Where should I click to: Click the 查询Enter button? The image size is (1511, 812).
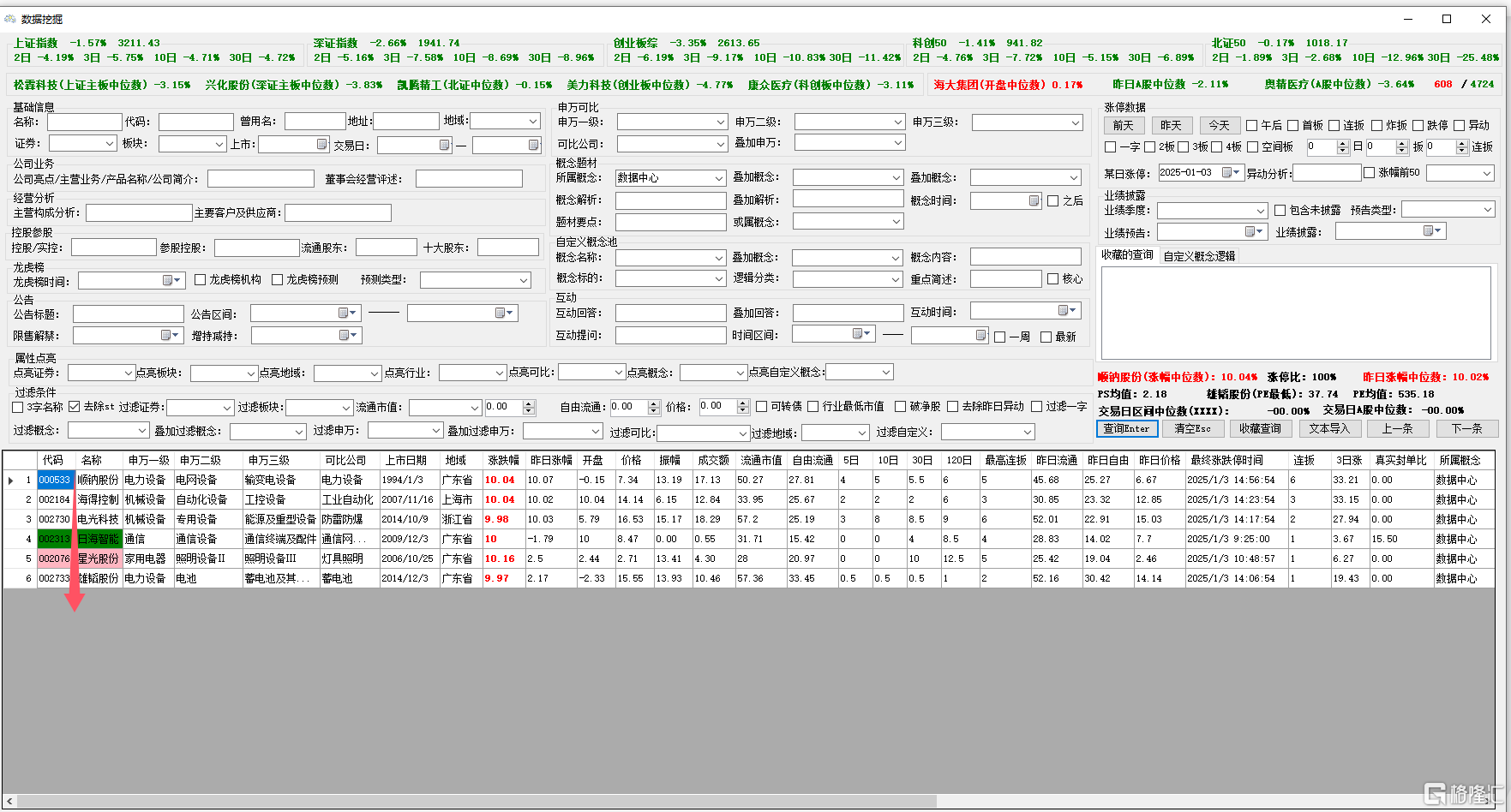tap(1126, 428)
